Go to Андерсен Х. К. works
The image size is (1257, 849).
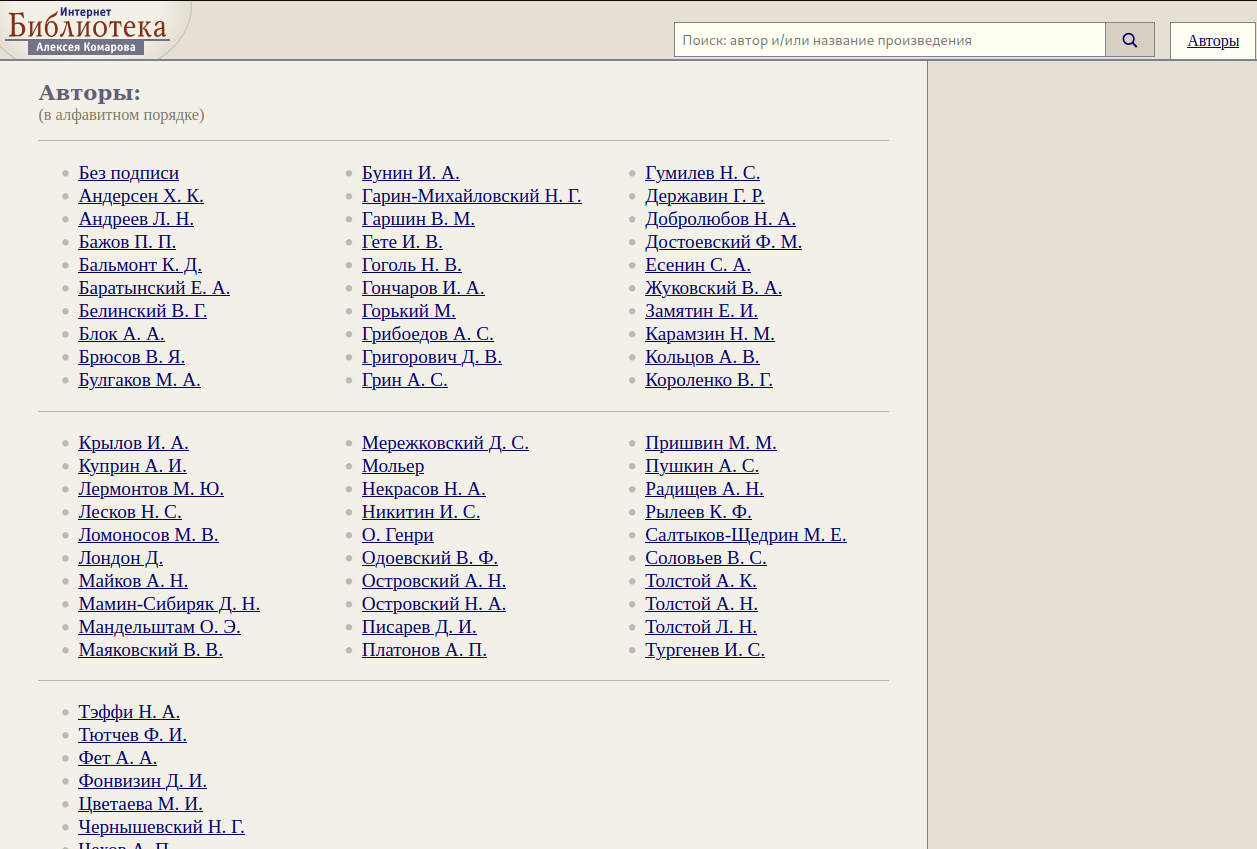[141, 196]
